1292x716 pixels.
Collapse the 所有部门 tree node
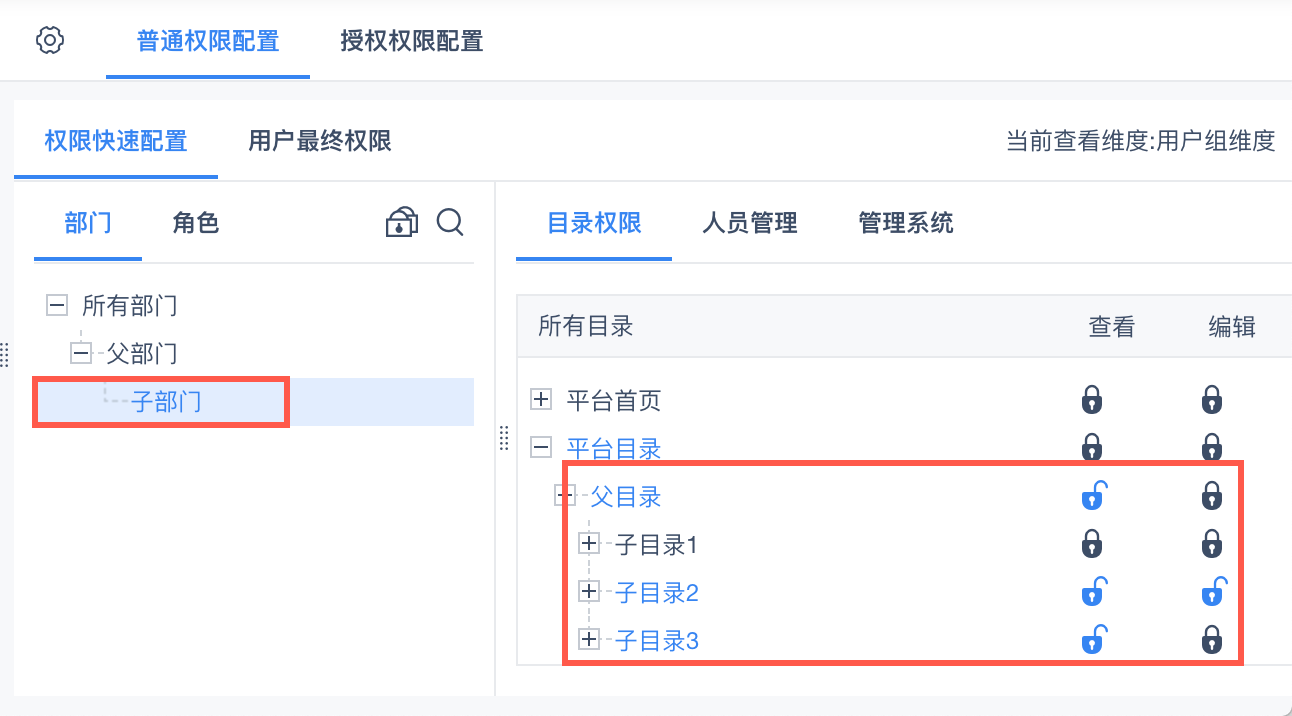(57, 305)
